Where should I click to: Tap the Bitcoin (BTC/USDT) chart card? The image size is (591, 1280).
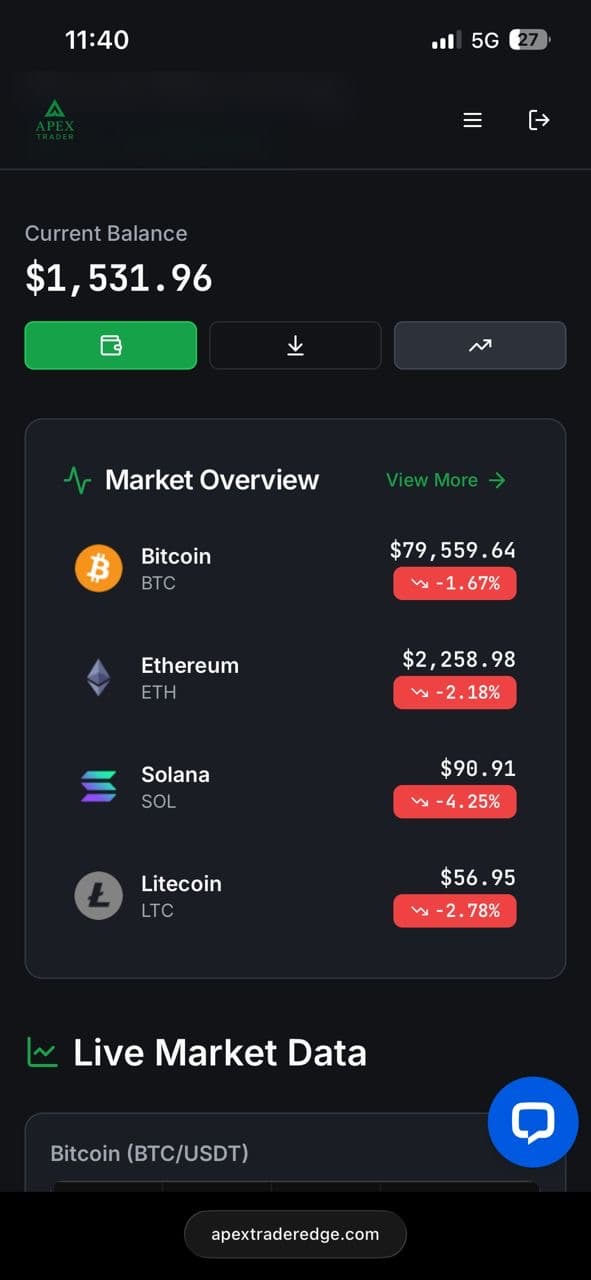pos(295,1152)
